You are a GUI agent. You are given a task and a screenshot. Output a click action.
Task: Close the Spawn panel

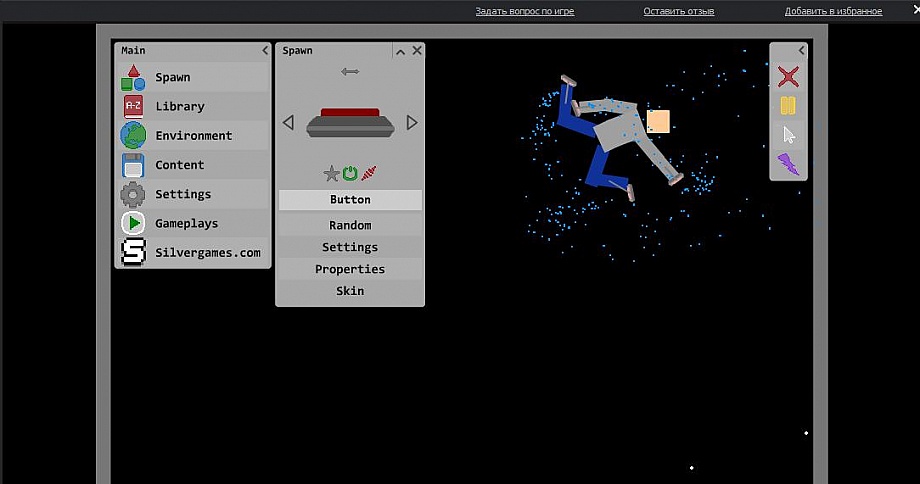tap(417, 50)
